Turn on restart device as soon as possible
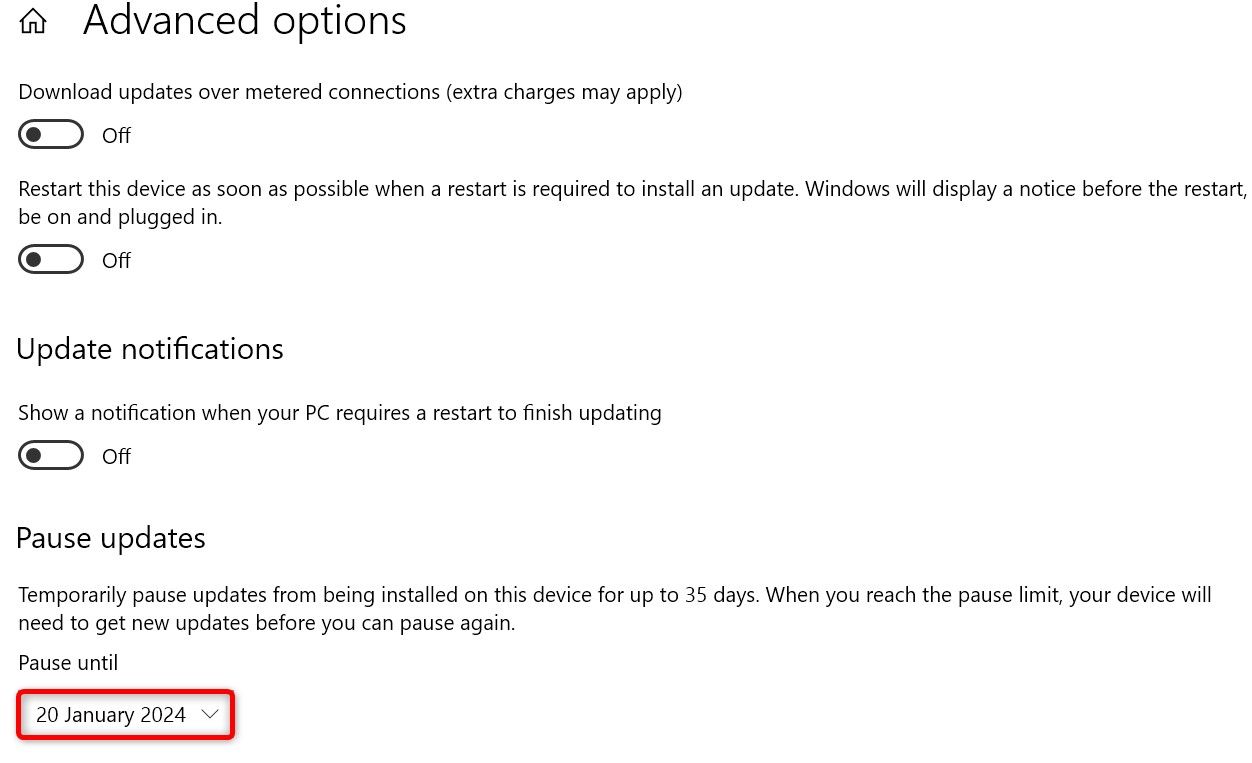Viewport: 1252px width, 763px height. (x=51, y=259)
